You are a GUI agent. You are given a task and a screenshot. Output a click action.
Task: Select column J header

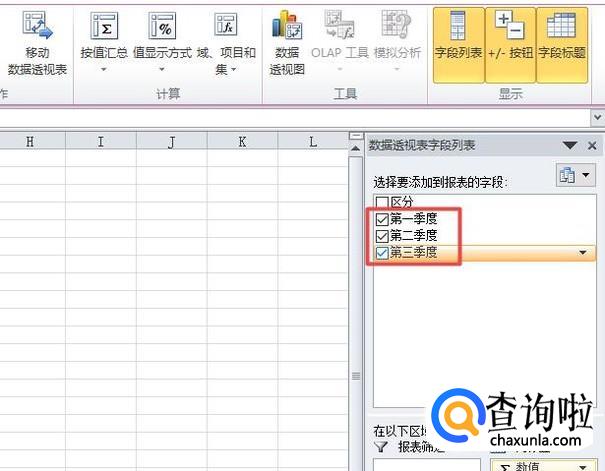(172, 142)
